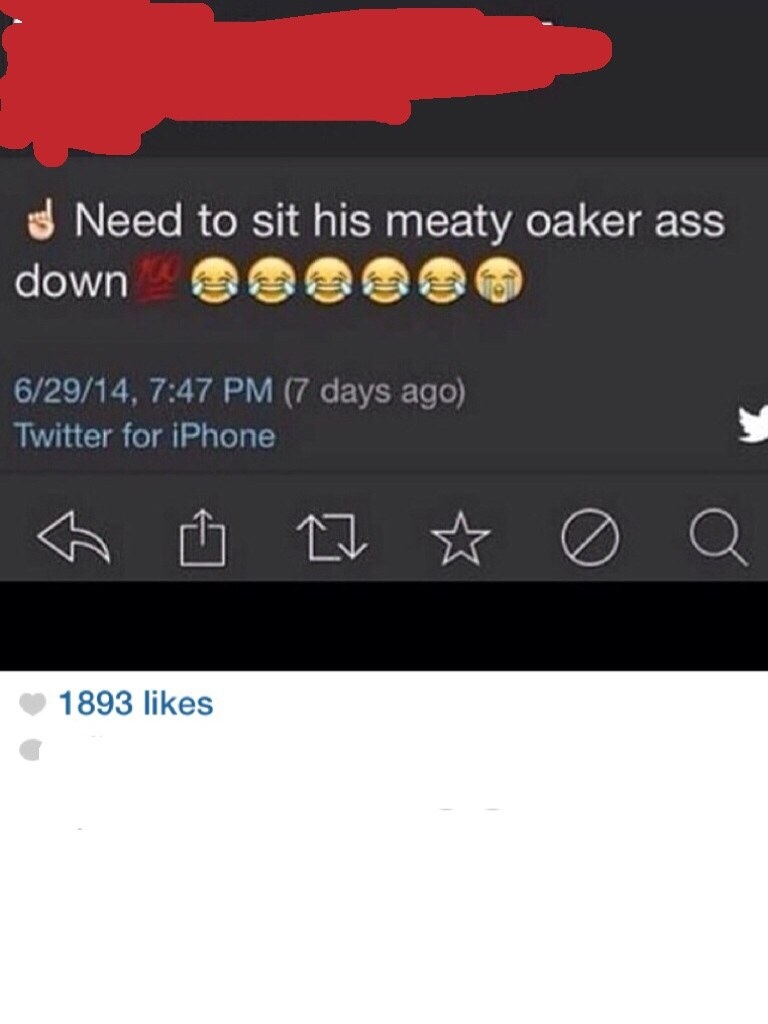Click the 6/29/14, 7:47 PM timestamp
This screenshot has height=1024, width=768.
pos(144,392)
